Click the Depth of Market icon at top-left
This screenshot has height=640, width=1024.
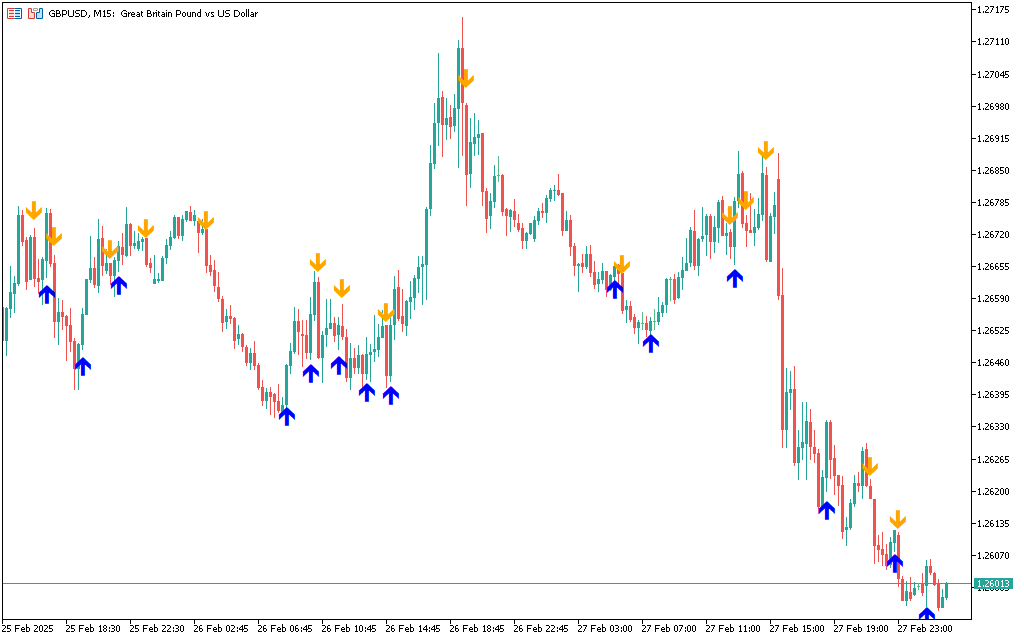tap(15, 14)
